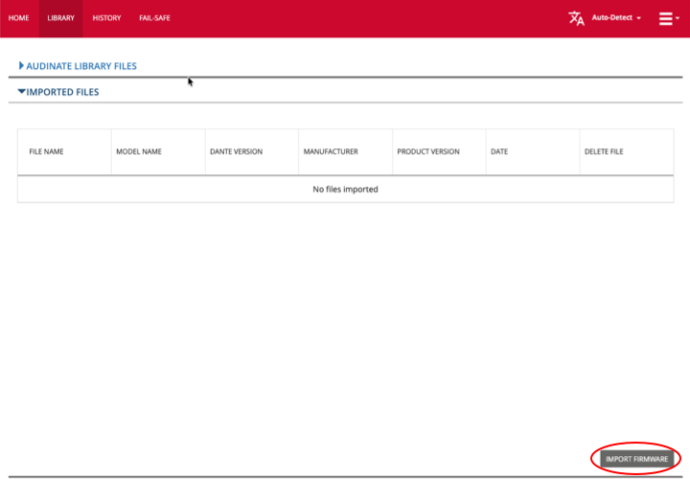
Task: Click the PRODUCT VERSION column header
Action: 428,152
